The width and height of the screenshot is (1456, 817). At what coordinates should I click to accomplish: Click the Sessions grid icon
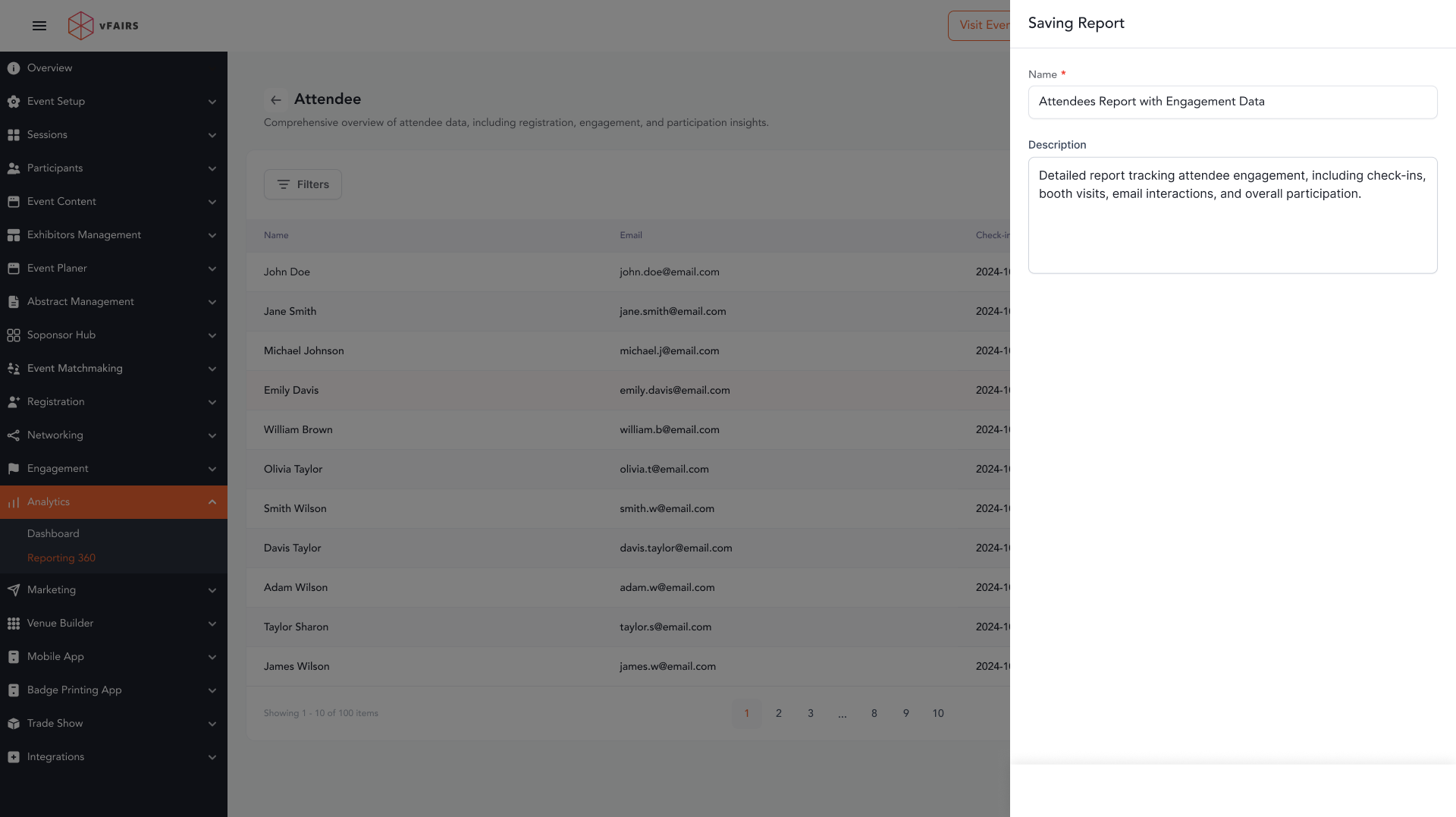pyautogui.click(x=14, y=135)
